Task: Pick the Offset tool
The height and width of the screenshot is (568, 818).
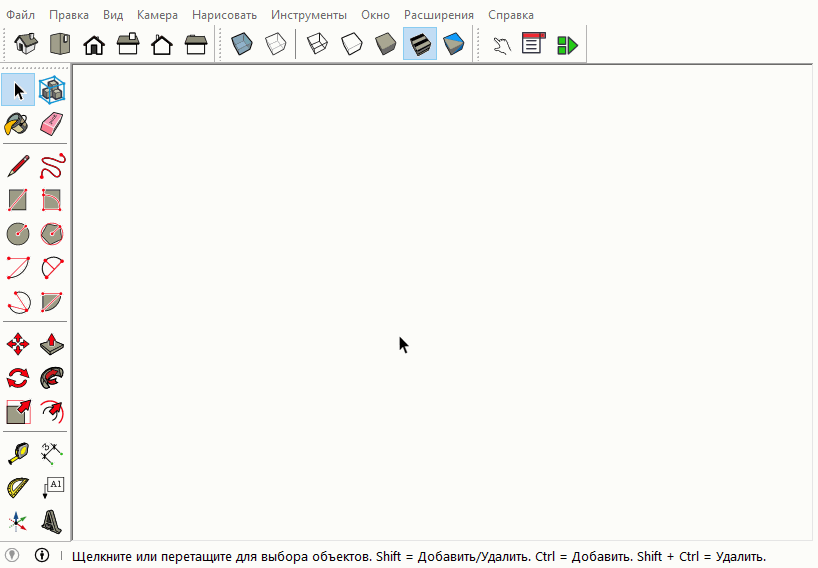Action: tap(52, 412)
